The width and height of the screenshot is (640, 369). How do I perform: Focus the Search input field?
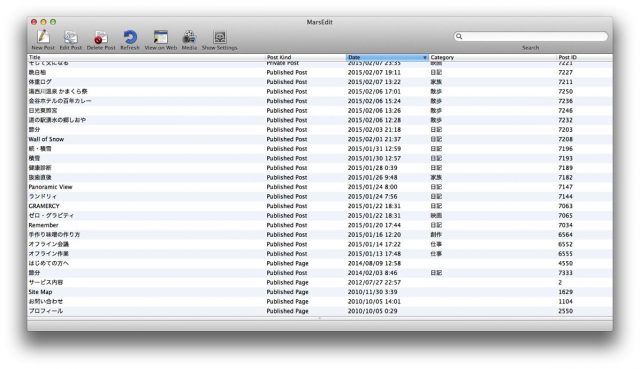tap(531, 36)
